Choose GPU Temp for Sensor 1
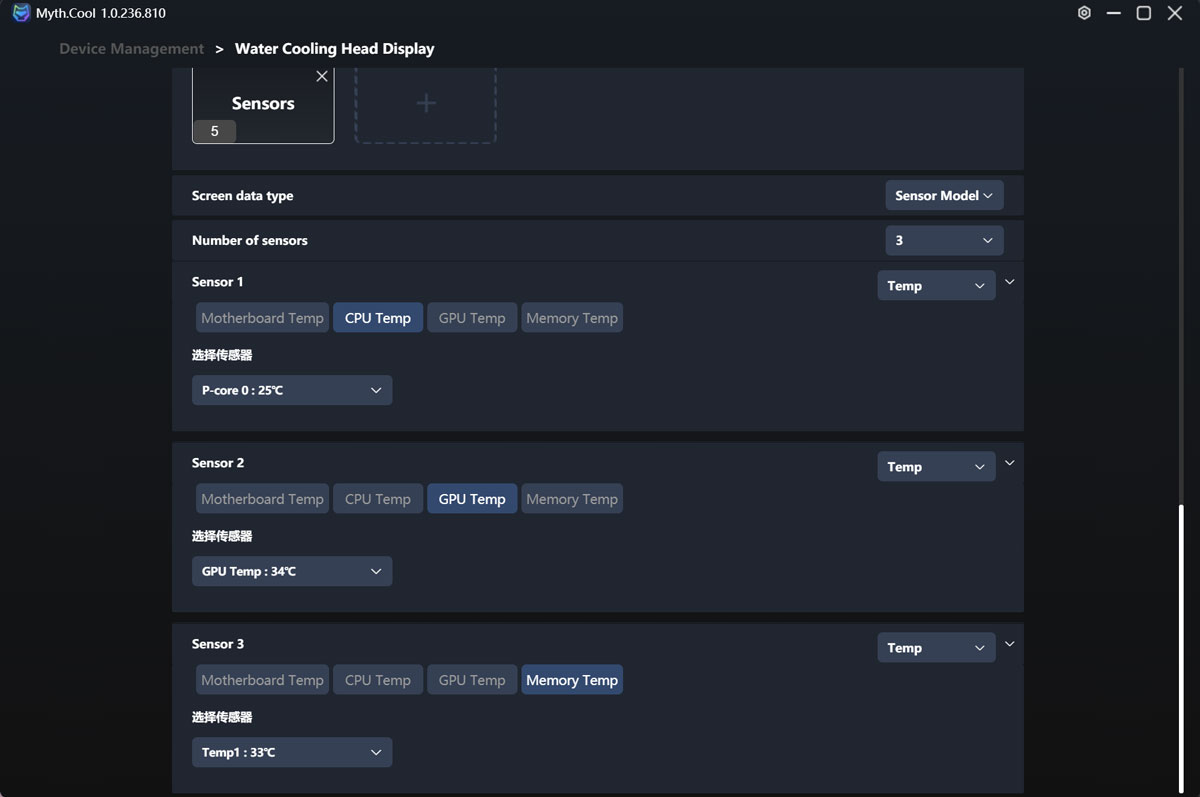Image resolution: width=1200 pixels, height=797 pixels. tap(472, 318)
